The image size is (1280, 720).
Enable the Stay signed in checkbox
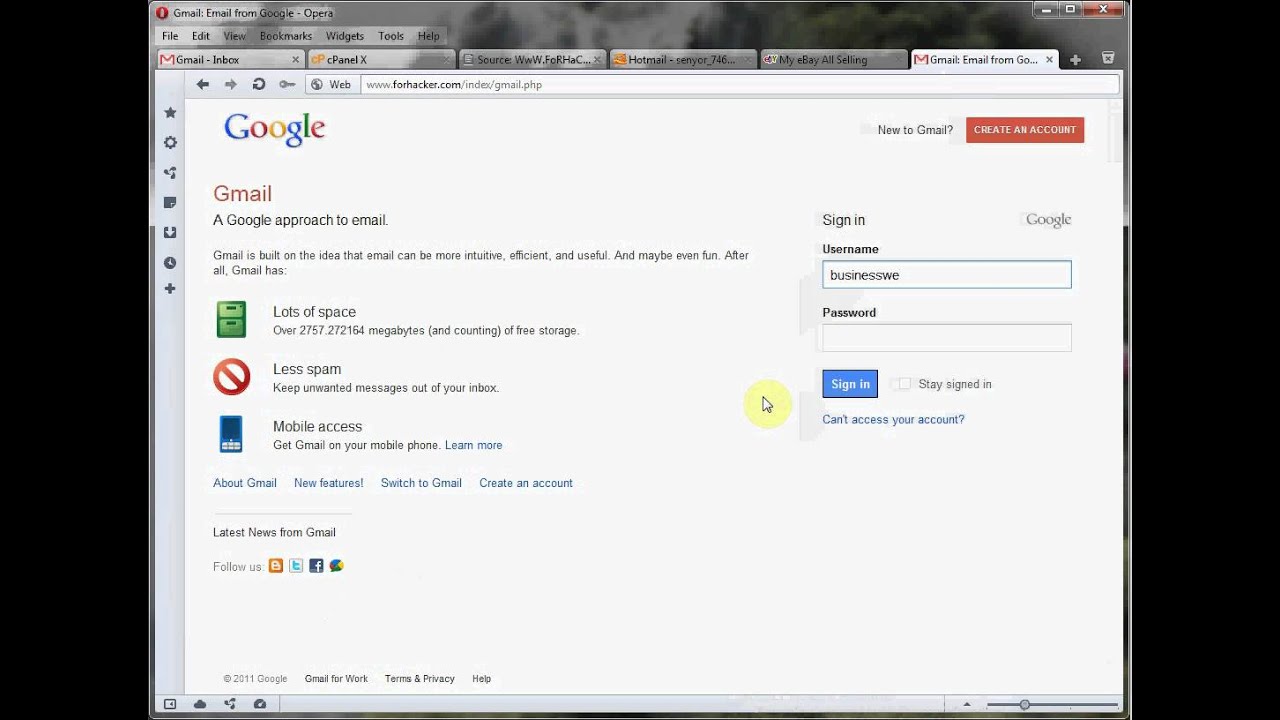pos(904,384)
